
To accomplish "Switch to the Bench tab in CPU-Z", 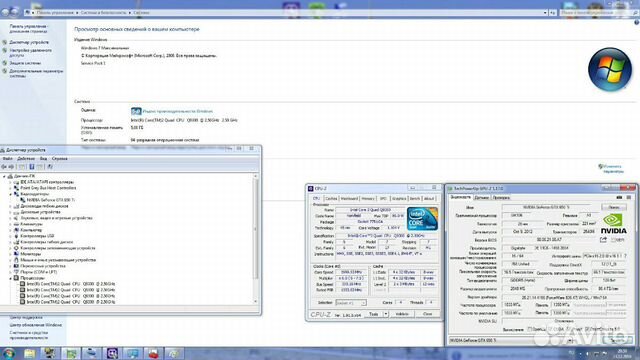I will coord(415,198).
